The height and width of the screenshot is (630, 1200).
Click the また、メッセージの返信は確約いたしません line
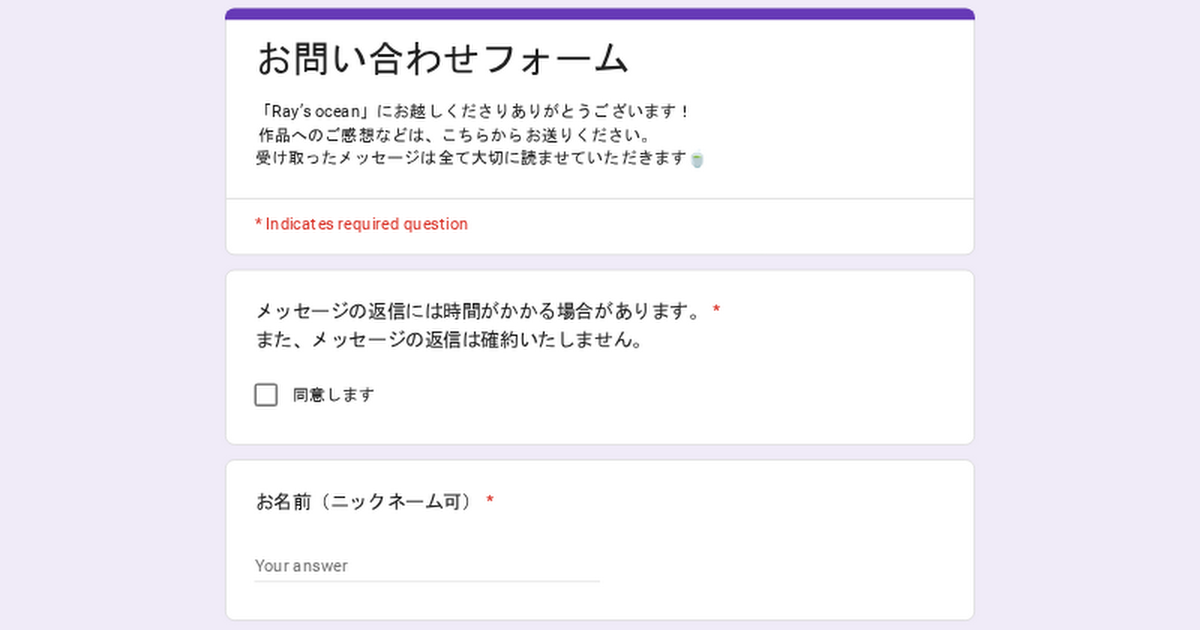(x=448, y=340)
